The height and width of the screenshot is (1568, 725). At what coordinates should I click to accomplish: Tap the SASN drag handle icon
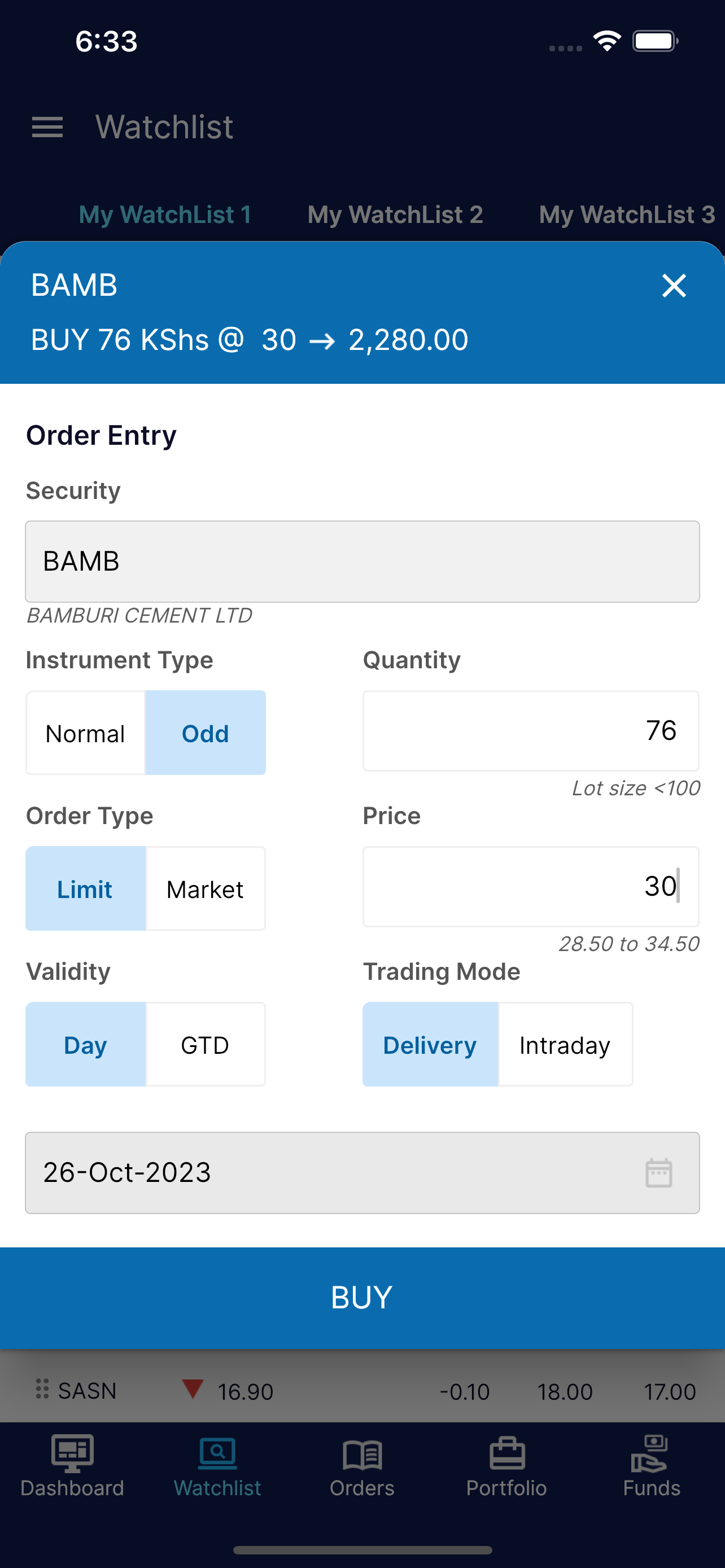(x=42, y=1390)
